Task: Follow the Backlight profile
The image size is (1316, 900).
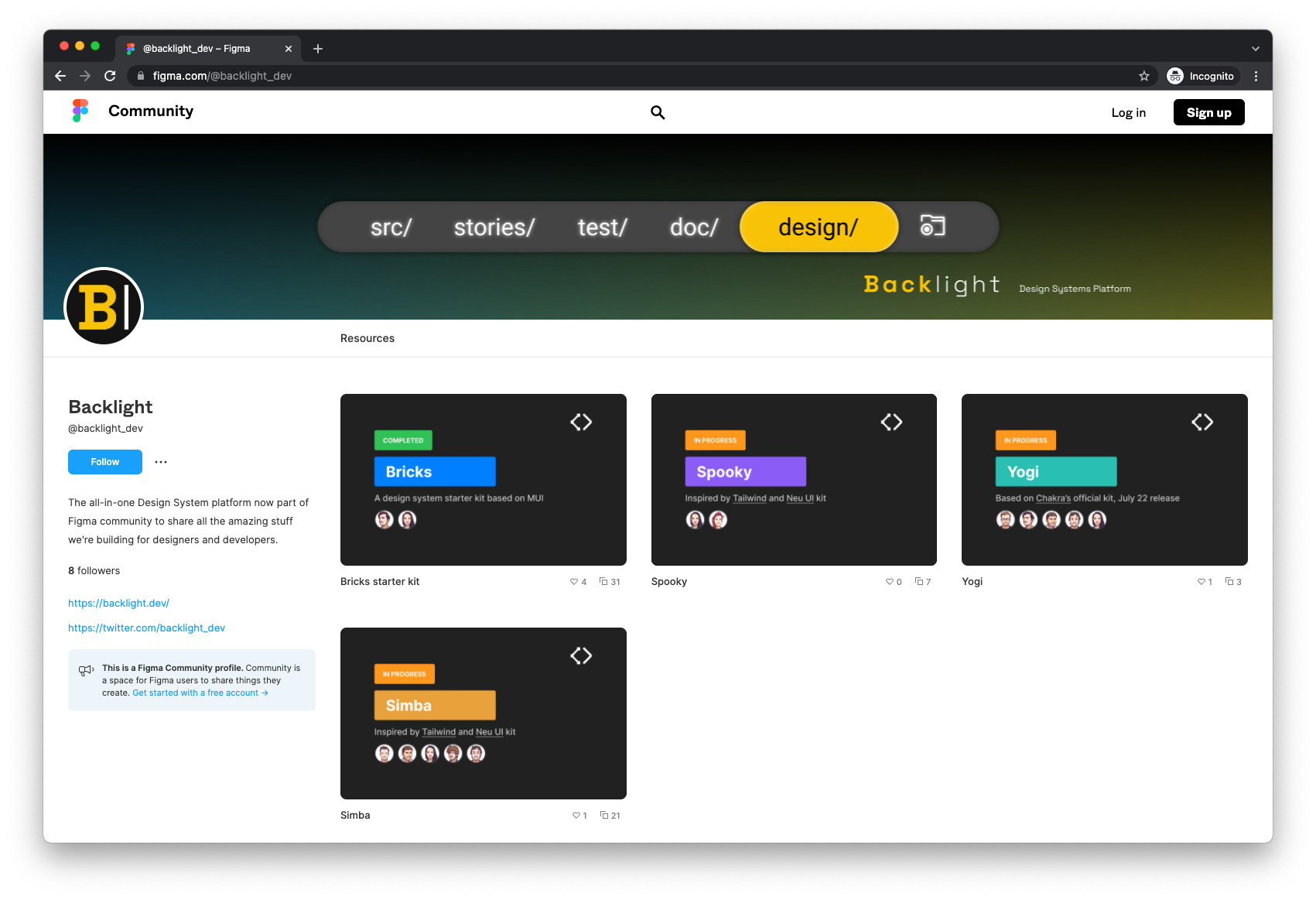Action: (105, 462)
